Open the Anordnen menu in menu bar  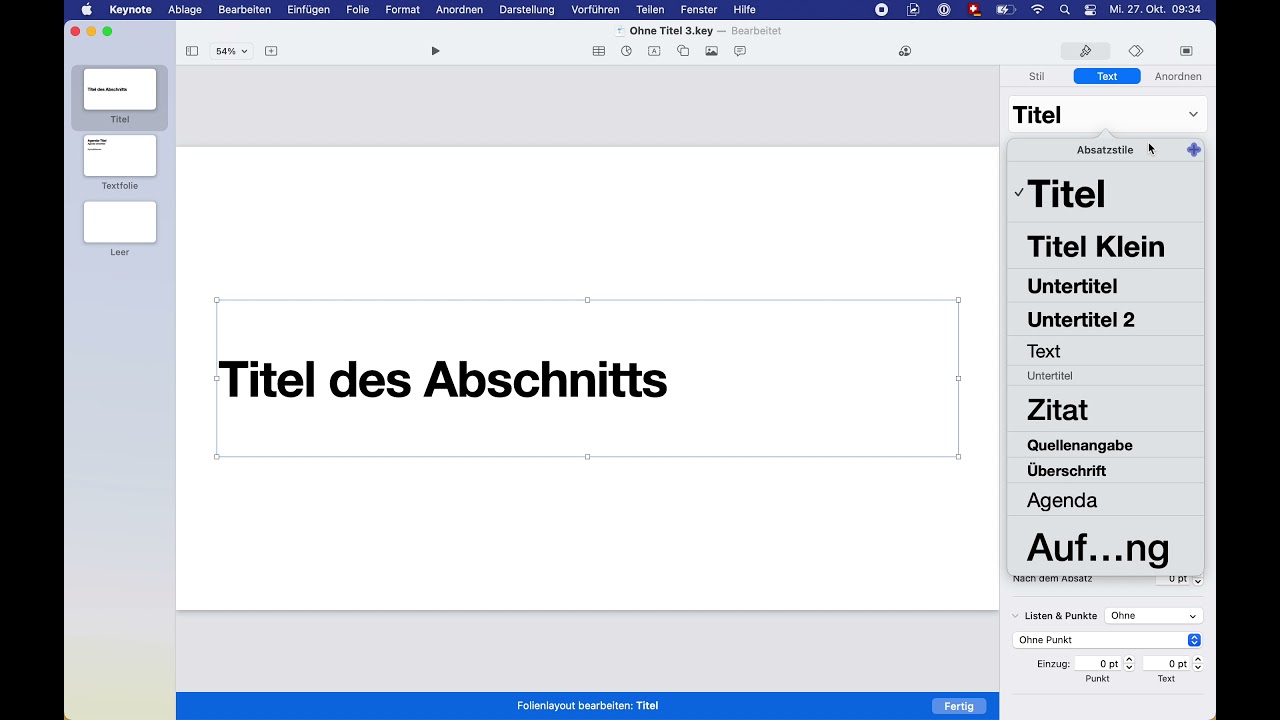tap(460, 9)
